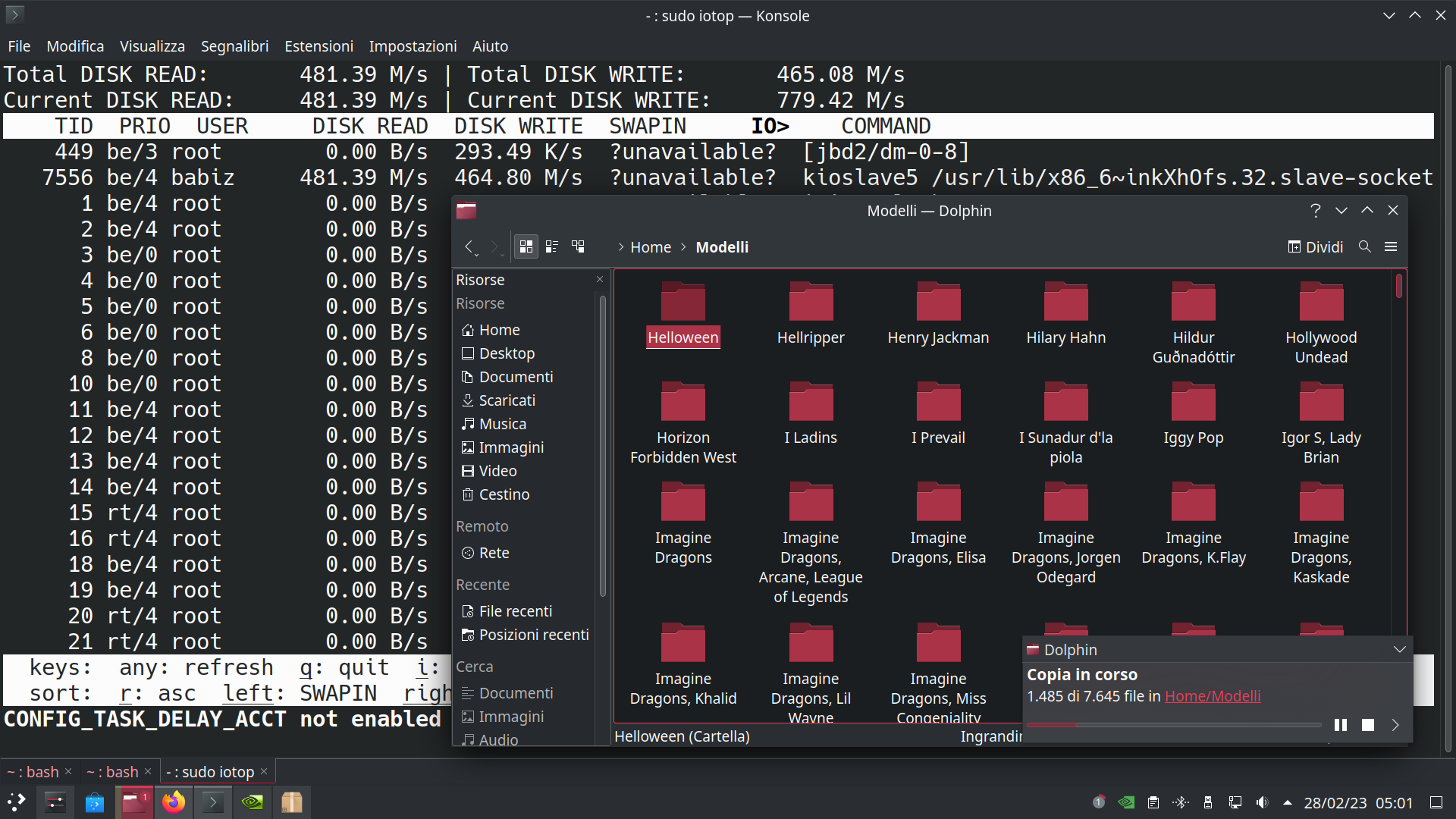Image resolution: width=1456 pixels, height=819 pixels.
Task: Expand the system tray hidden icons arrow
Action: tap(1287, 802)
